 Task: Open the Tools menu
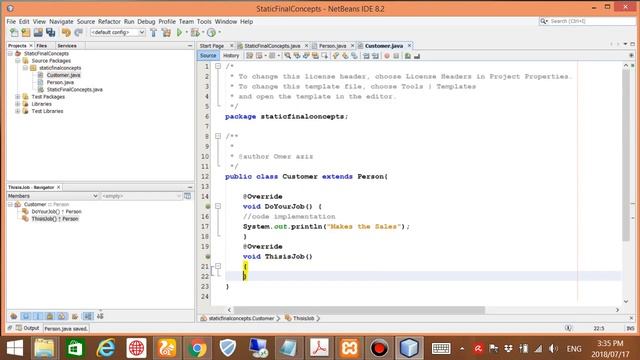click(x=204, y=22)
